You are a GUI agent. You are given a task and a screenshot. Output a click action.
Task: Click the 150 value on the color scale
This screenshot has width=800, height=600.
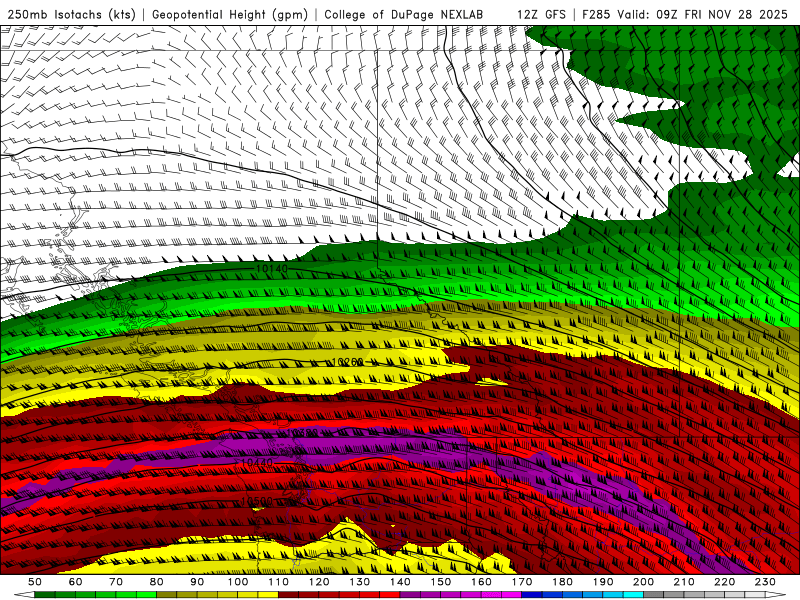click(x=441, y=582)
